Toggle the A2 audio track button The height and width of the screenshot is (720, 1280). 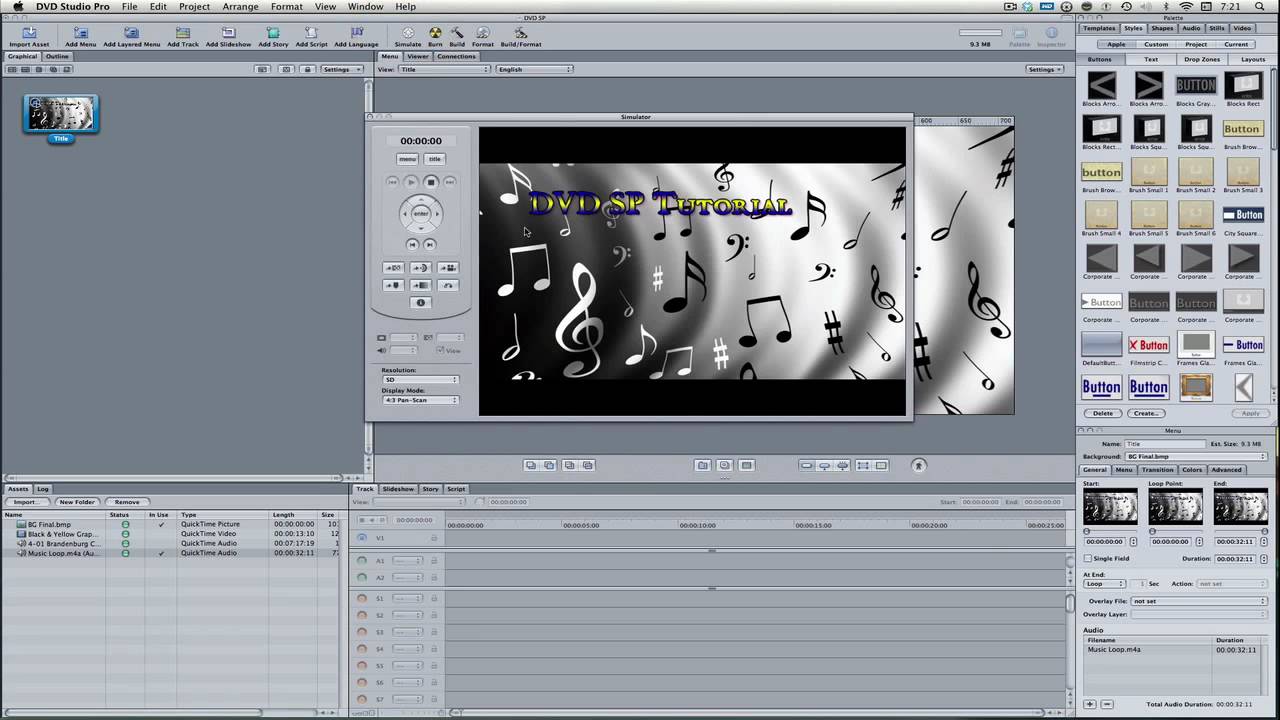click(x=362, y=578)
